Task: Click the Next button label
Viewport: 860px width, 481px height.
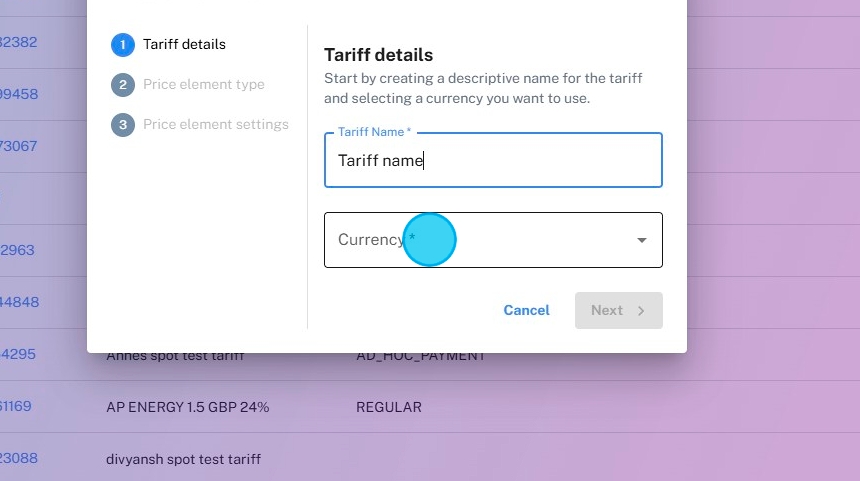Action: [x=607, y=311]
